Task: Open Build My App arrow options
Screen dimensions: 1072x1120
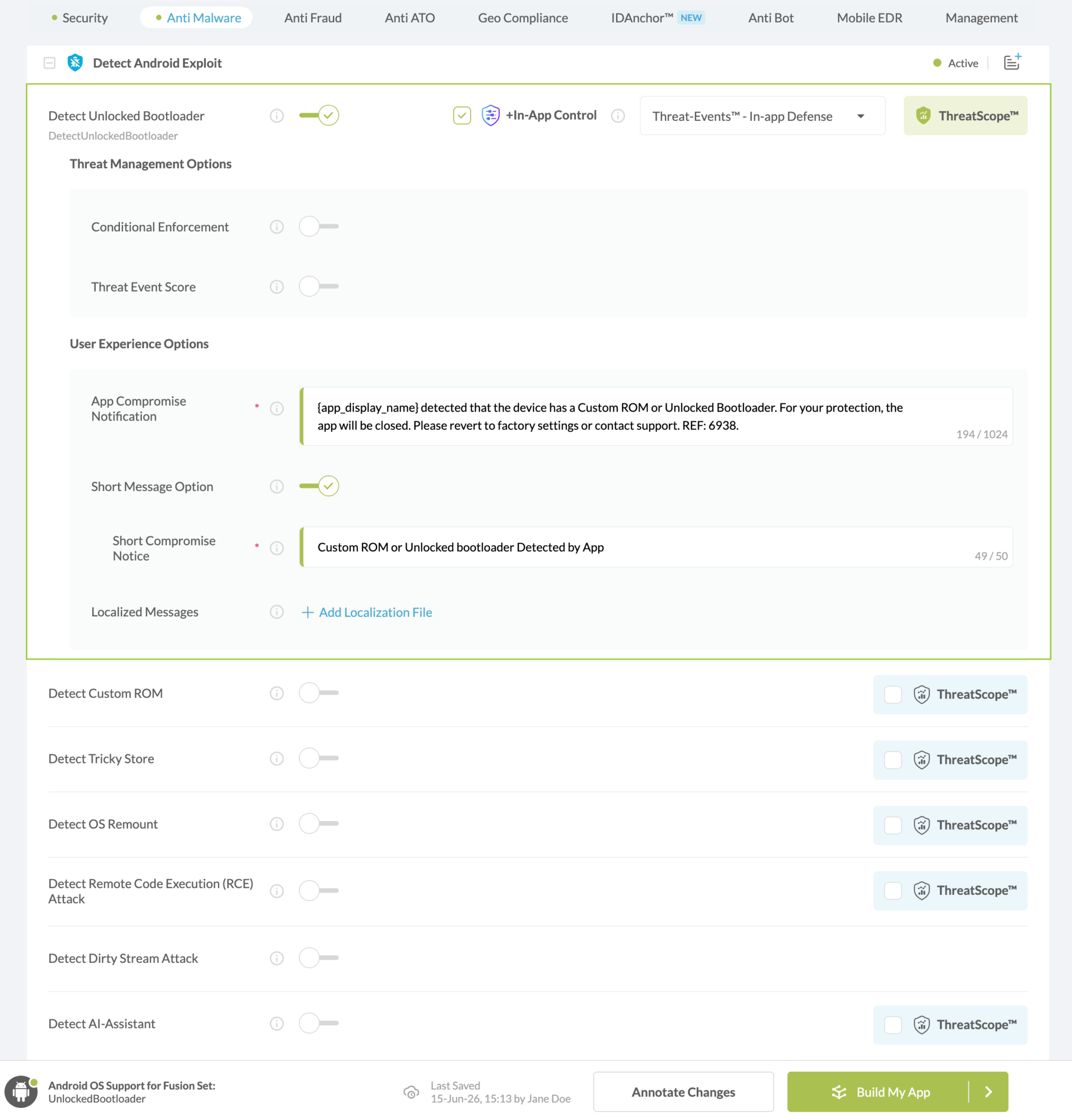Action: tap(989, 1092)
